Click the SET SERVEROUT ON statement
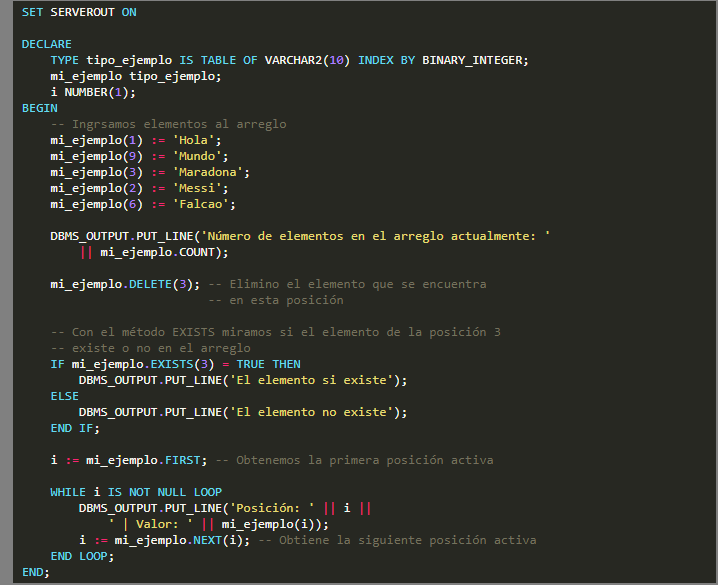The image size is (718, 585). (79, 12)
